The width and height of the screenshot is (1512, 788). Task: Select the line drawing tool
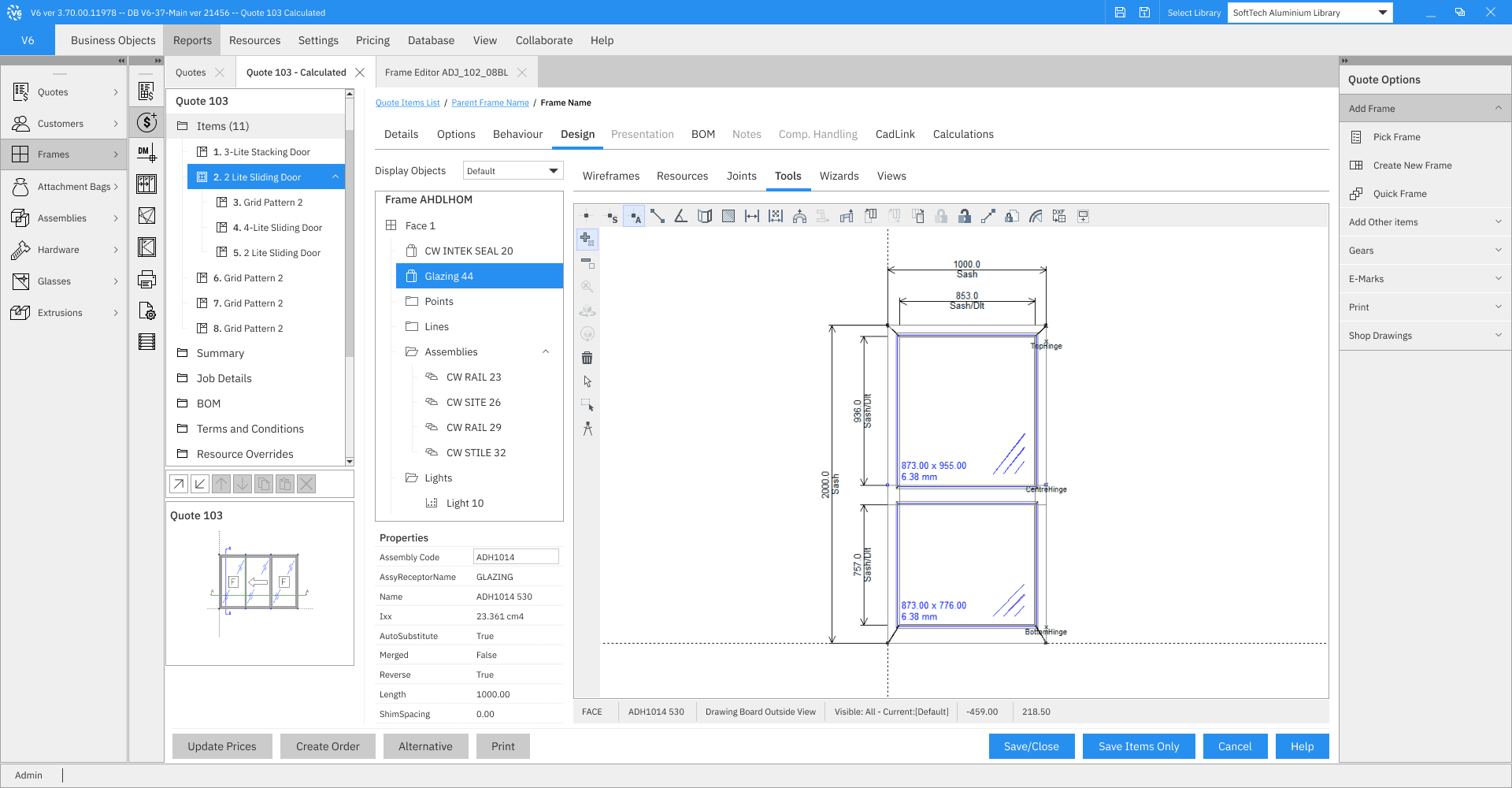tap(658, 216)
